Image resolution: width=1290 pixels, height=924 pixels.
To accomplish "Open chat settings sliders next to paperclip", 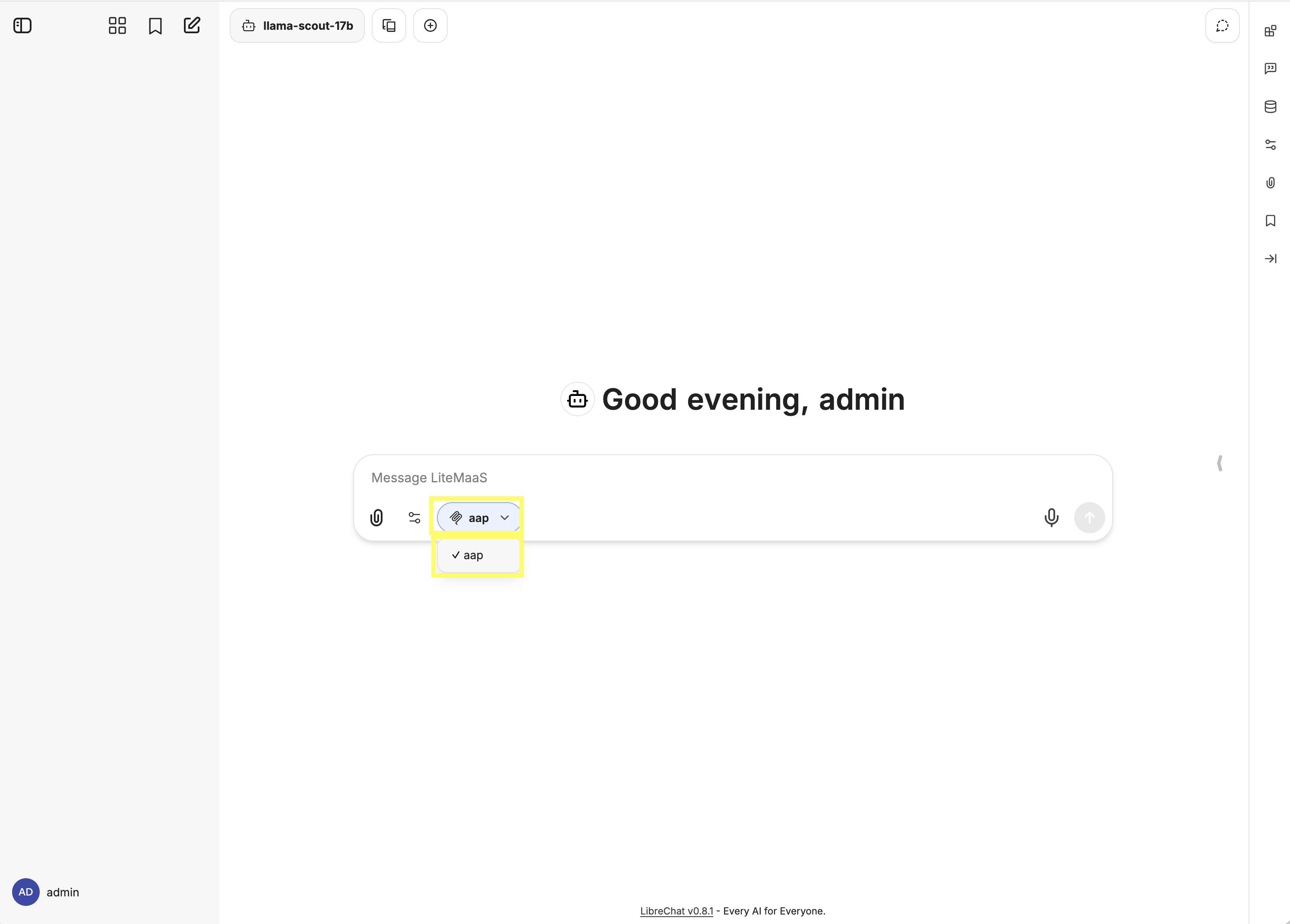I will coord(414,517).
